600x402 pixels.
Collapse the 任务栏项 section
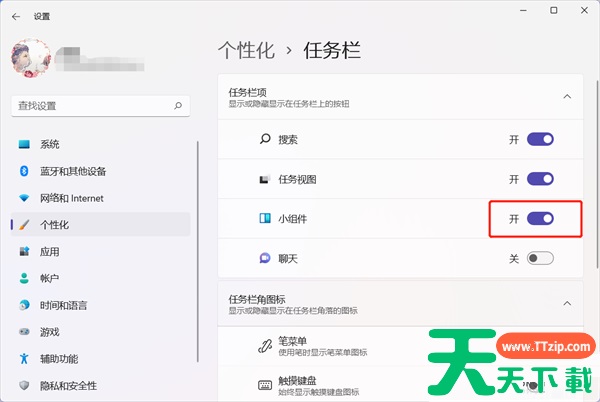click(567, 96)
